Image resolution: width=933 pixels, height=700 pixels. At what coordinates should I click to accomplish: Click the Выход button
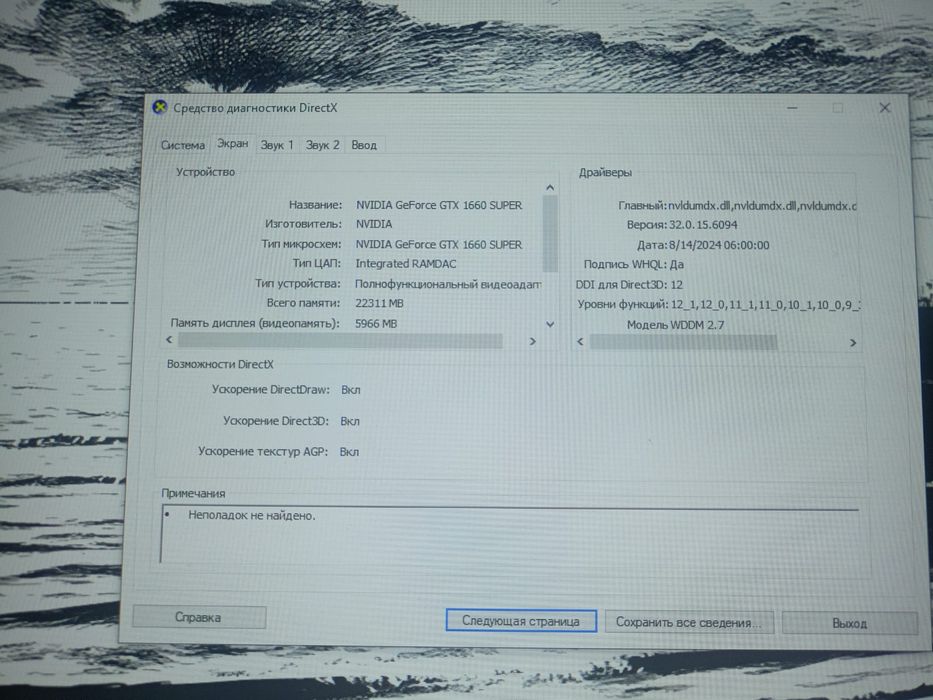849,624
